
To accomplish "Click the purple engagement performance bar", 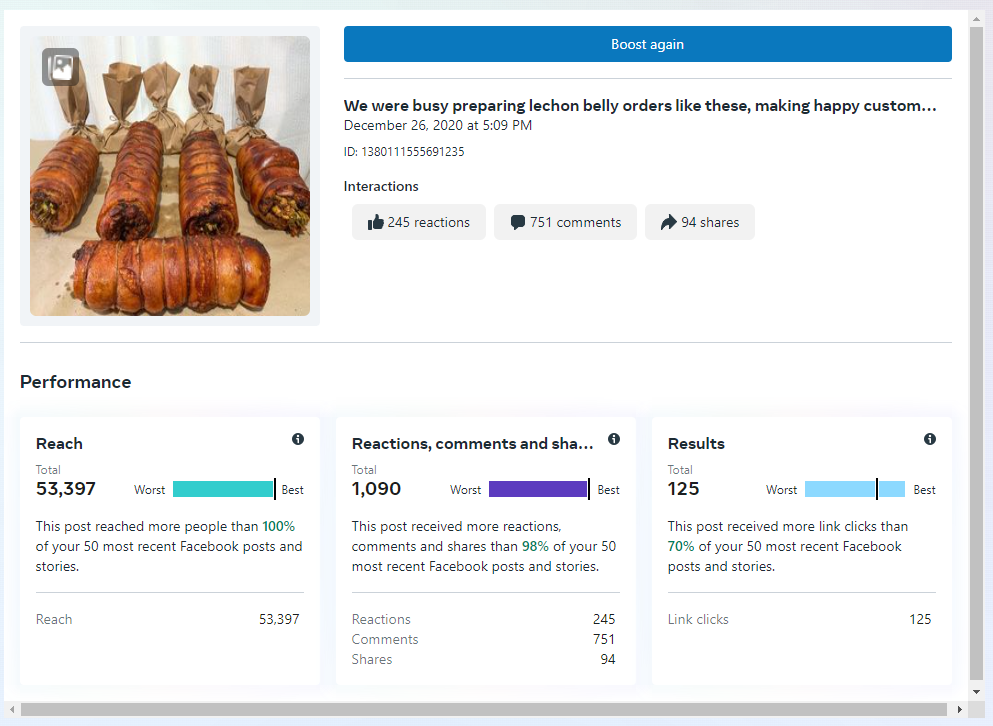I will [538, 489].
